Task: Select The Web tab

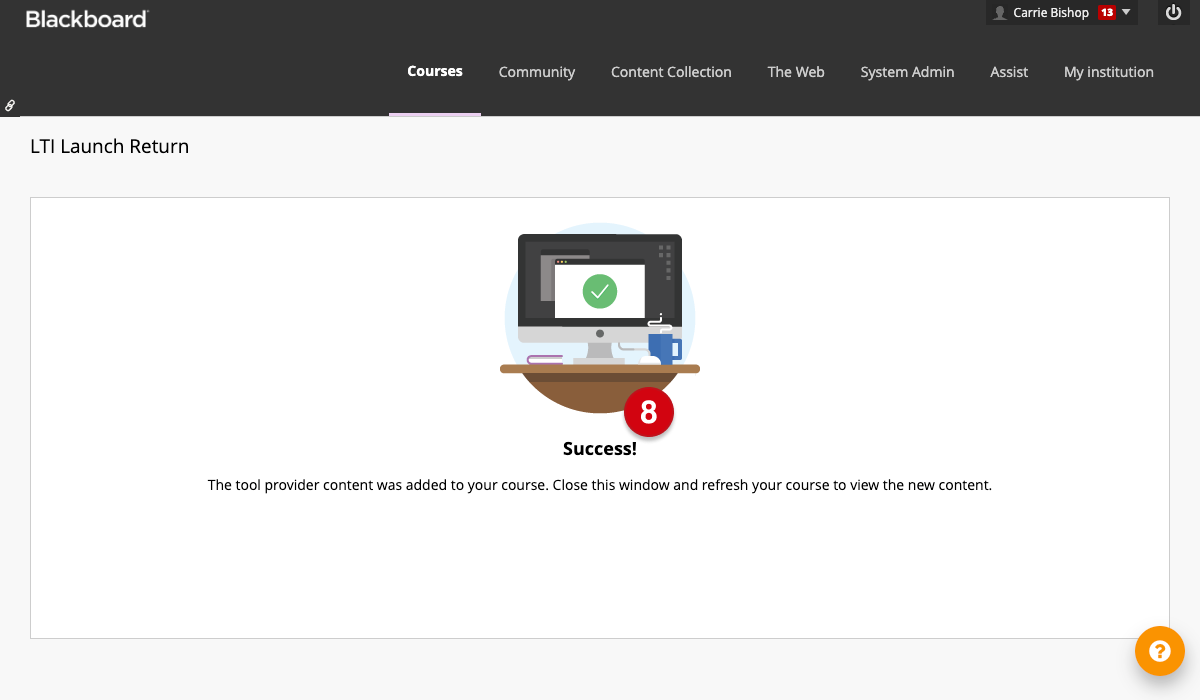Action: pos(796,72)
